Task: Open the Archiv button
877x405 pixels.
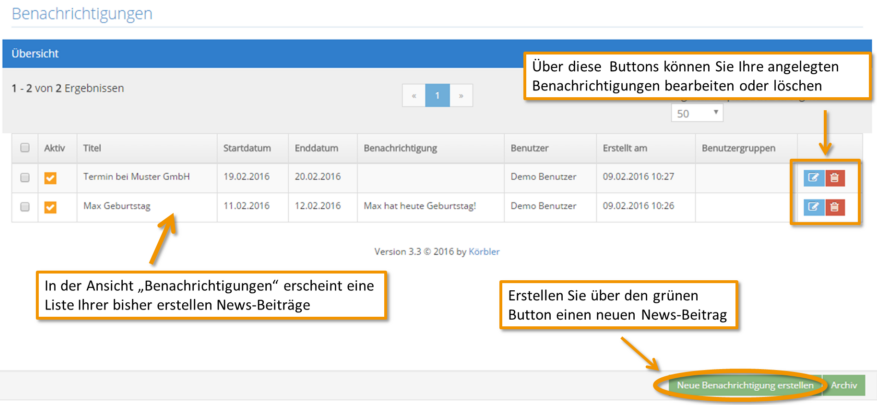Action: coord(844,386)
